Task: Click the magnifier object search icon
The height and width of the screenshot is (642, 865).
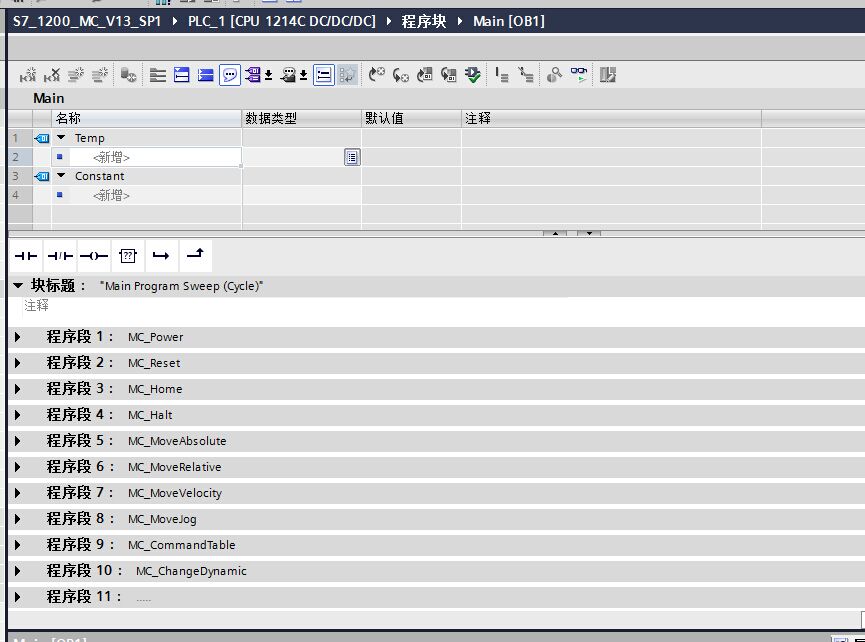Action: click(554, 74)
